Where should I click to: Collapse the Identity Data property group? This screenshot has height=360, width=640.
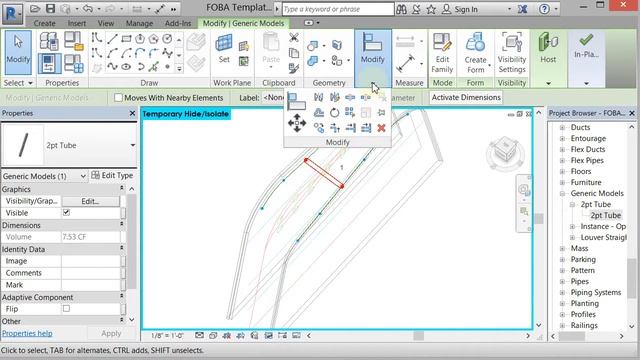[122, 248]
